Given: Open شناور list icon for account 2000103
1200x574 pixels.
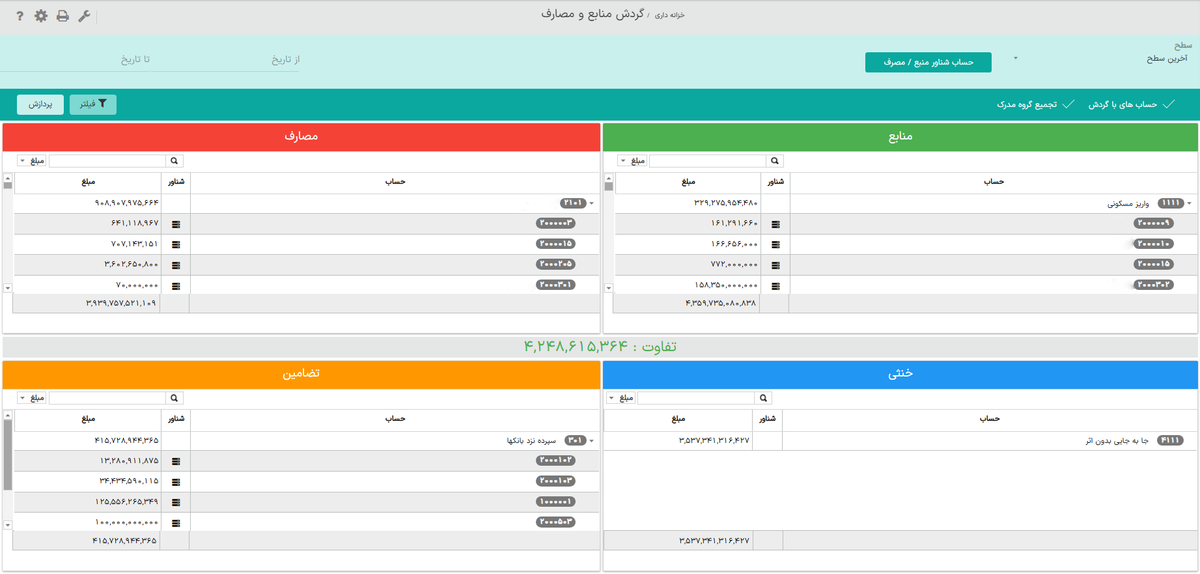Looking at the screenshot, I should (x=176, y=481).
